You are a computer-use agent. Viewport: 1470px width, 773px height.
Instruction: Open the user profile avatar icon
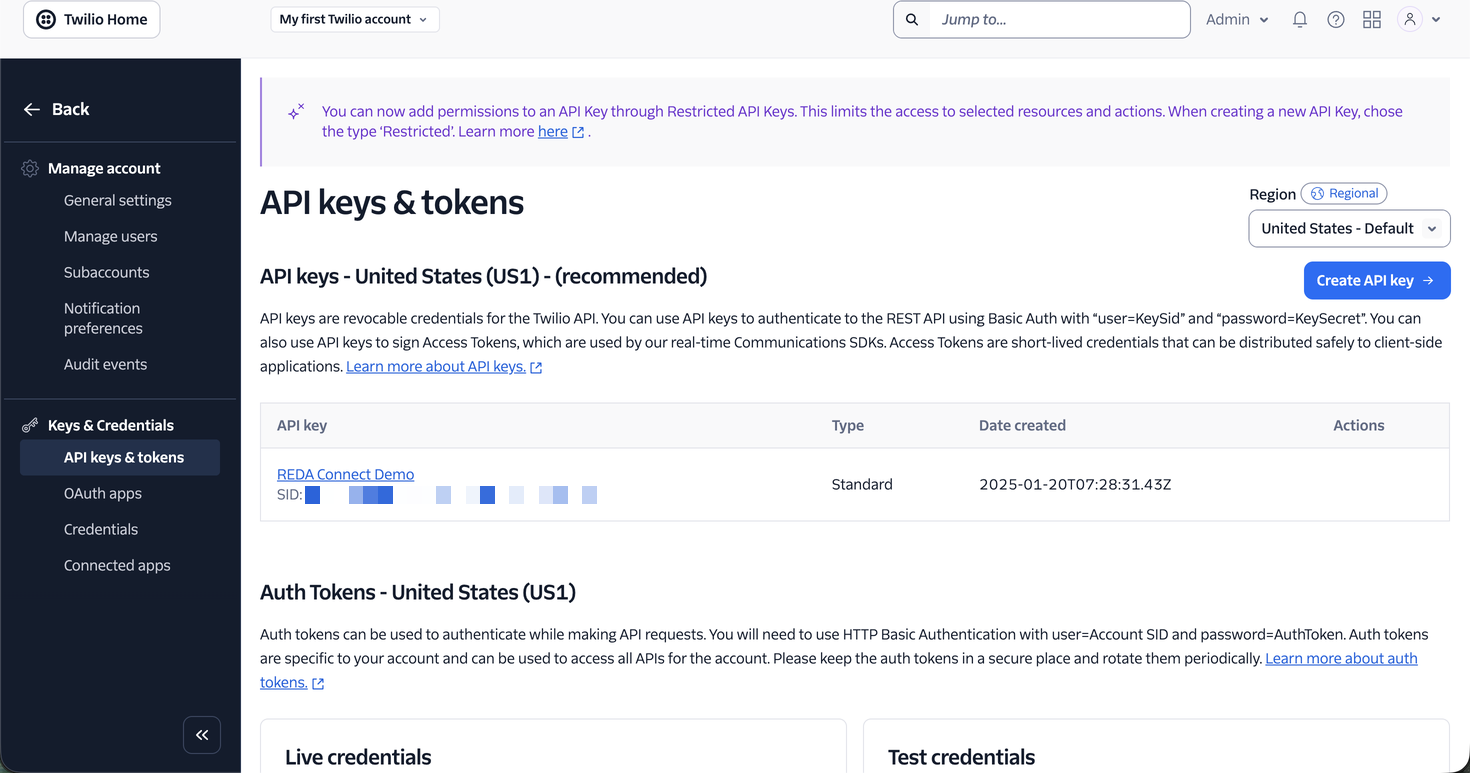pos(1410,19)
